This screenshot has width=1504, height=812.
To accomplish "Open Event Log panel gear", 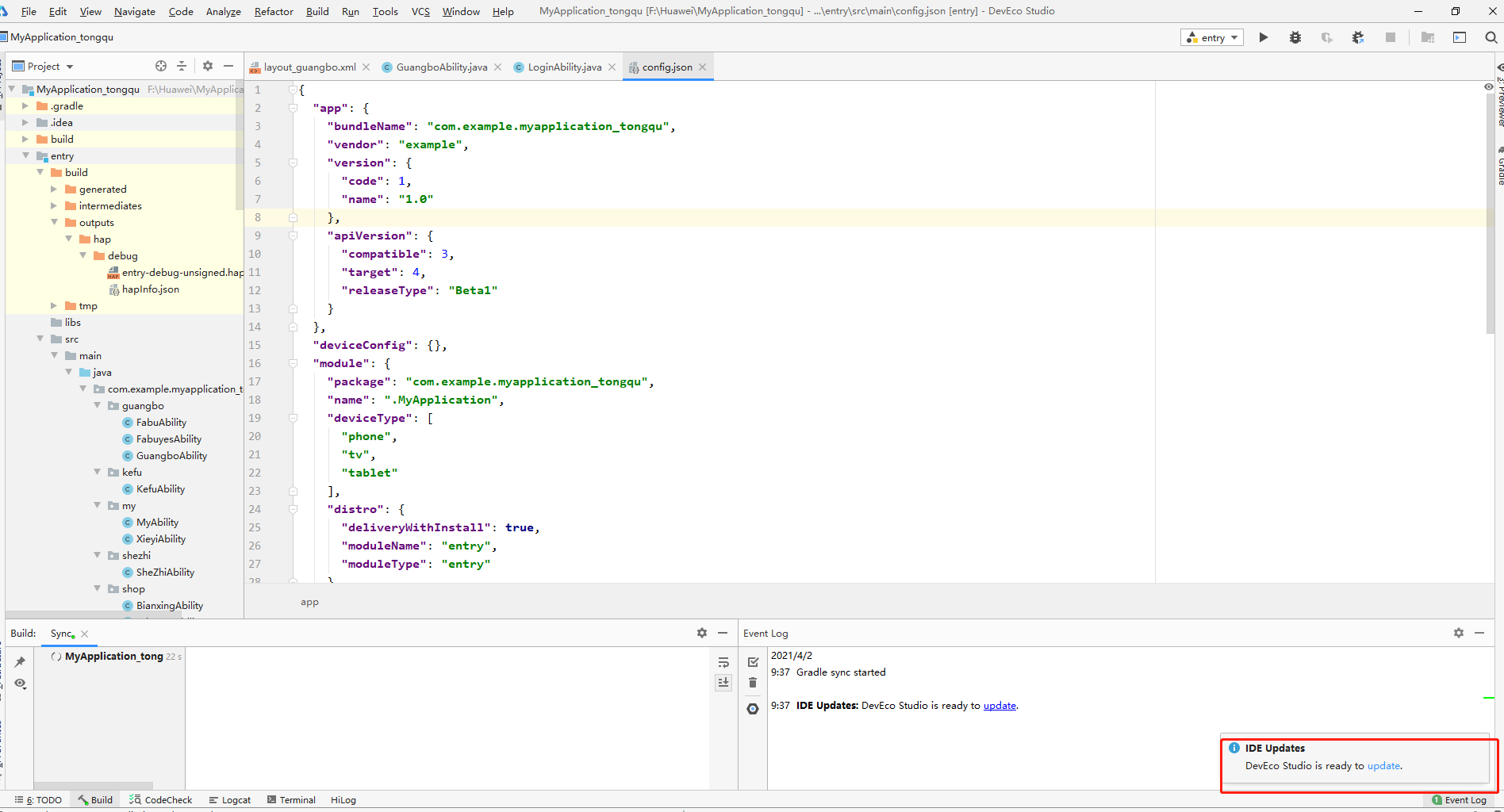I will tap(1459, 633).
